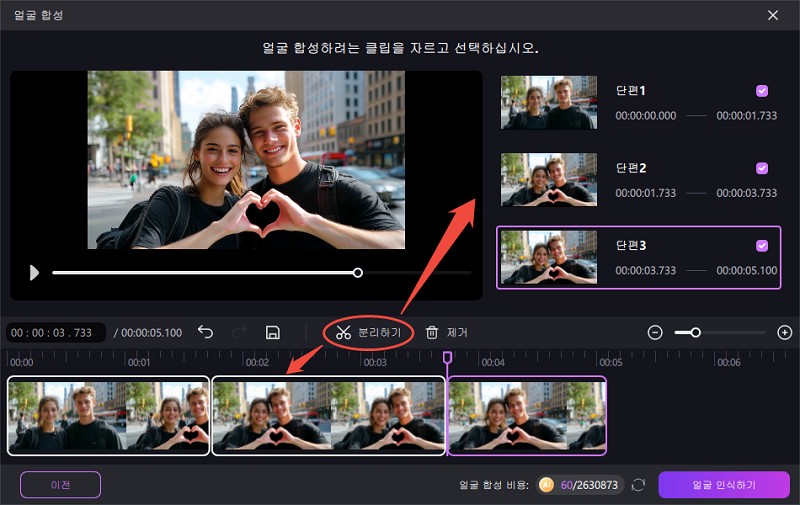Viewport: 800px width, 505px height.
Task: Click the purple playhead marker on timeline
Action: 447,357
